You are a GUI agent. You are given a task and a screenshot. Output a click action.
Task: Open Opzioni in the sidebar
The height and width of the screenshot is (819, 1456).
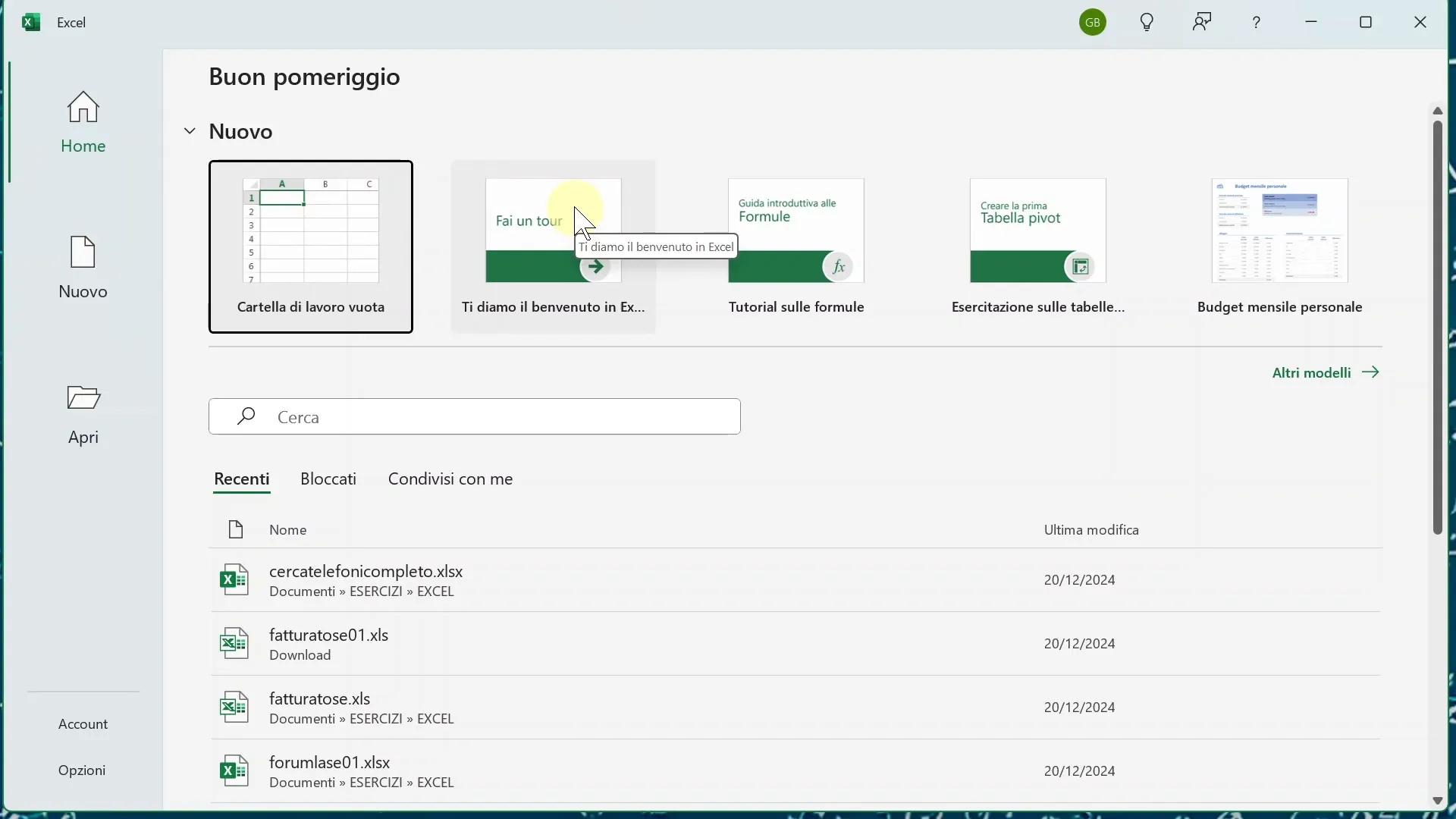(x=82, y=771)
